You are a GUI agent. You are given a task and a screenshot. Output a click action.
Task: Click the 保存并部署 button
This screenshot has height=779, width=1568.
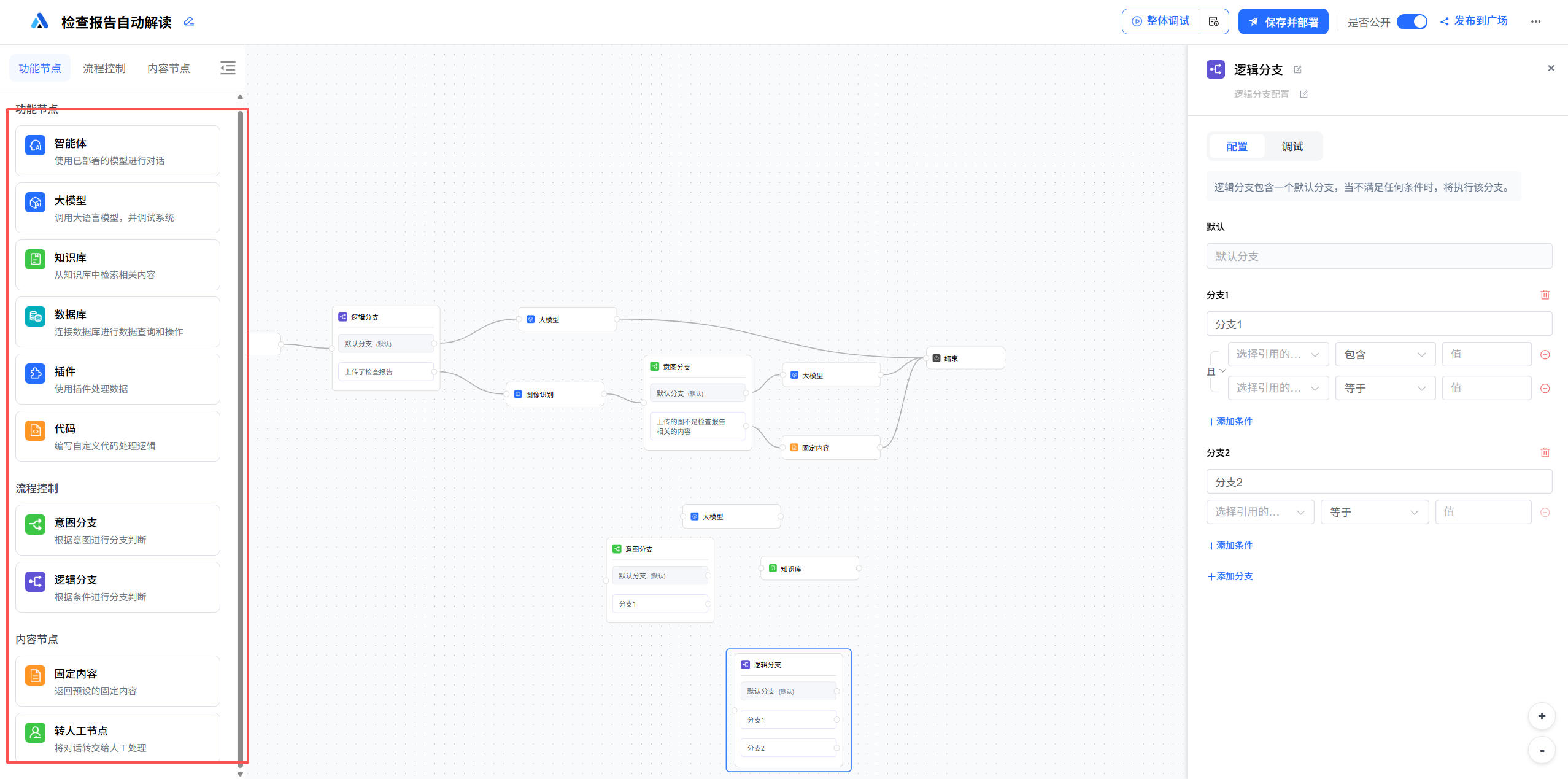(x=1283, y=22)
